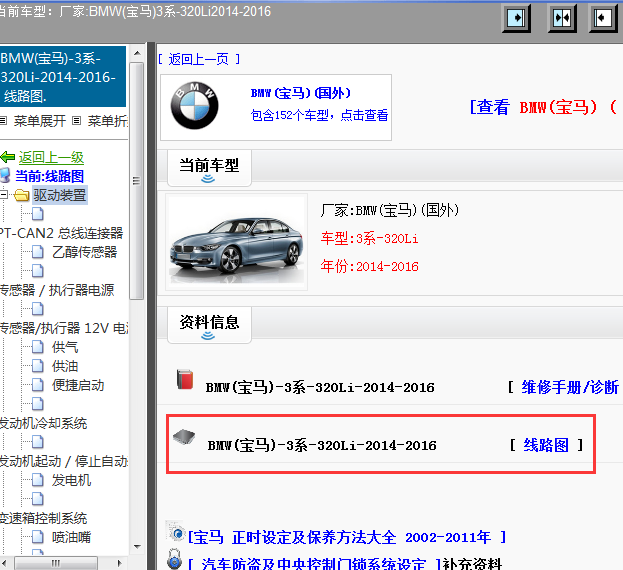Image resolution: width=623 pixels, height=570 pixels.
Task: Click the 年份:2014-2016 text
Action: coord(370,266)
